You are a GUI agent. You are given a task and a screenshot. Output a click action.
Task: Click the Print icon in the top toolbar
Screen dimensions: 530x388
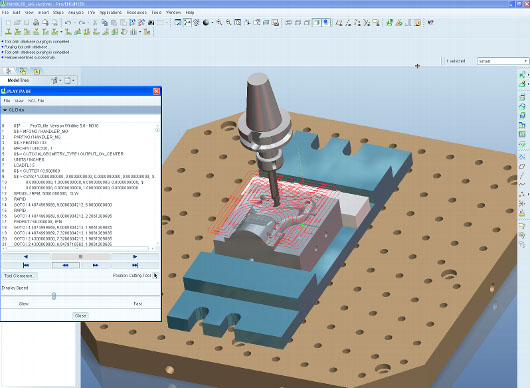coord(36,23)
